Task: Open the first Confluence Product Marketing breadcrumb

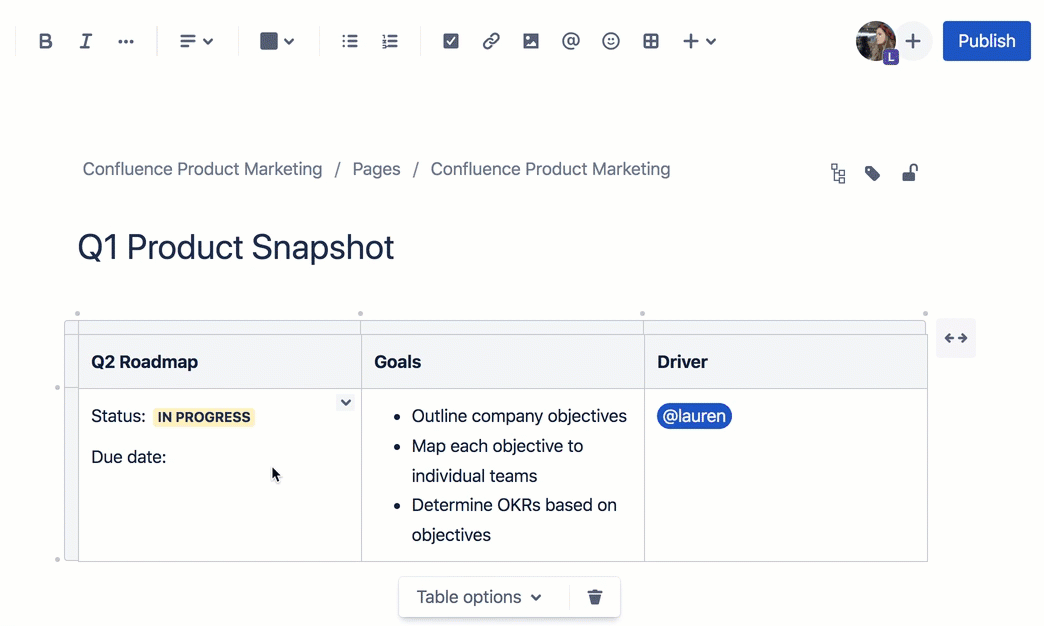Action: coord(202,169)
